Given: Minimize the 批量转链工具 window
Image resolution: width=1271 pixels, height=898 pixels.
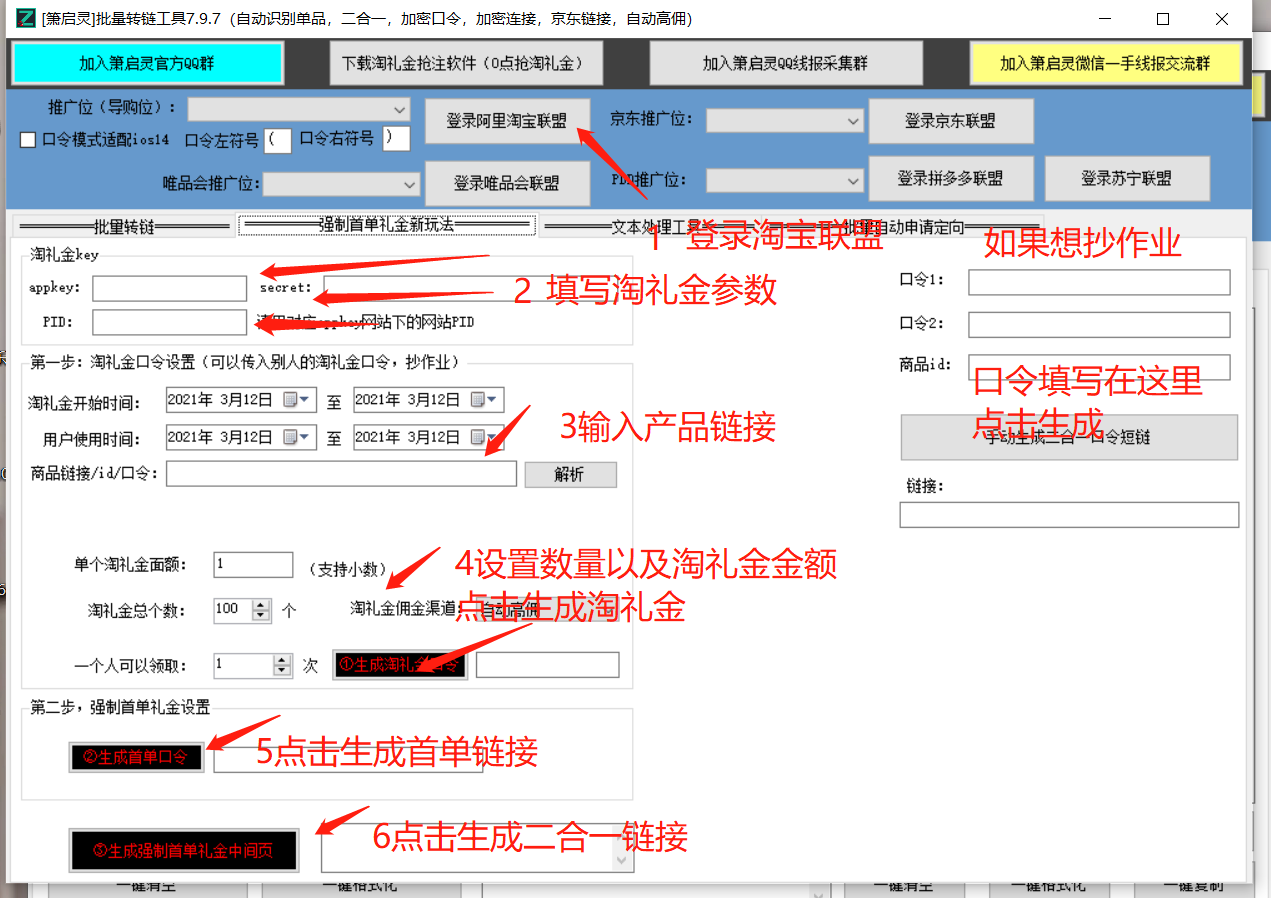Looking at the screenshot, I should pyautogui.click(x=1104, y=19).
